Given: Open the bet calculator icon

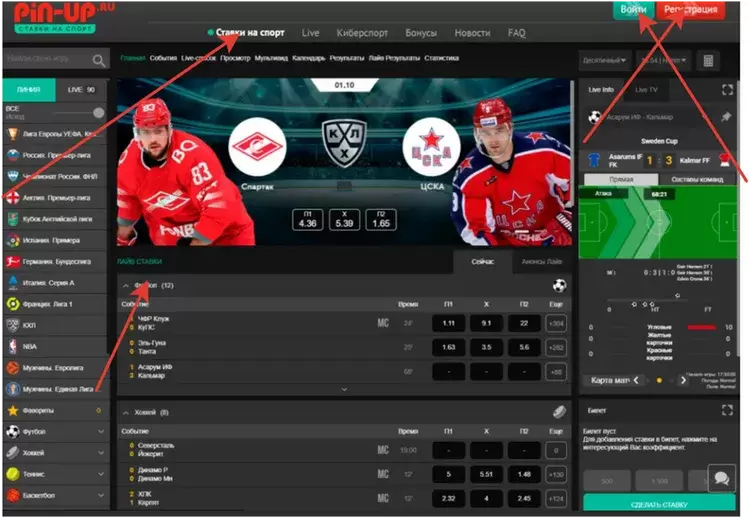Looking at the screenshot, I should click(x=708, y=61).
